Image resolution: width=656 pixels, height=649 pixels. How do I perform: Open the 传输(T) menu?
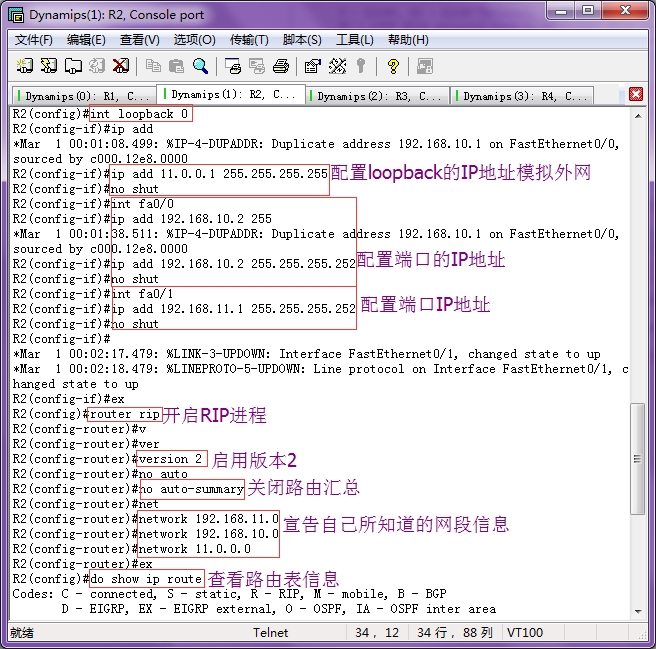(x=249, y=40)
